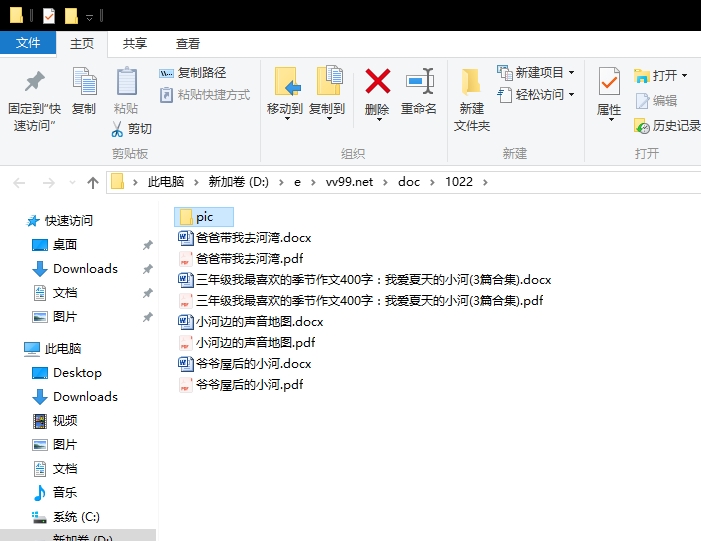The image size is (701, 541).
Task: Click the red Delete X icon
Action: tap(378, 81)
